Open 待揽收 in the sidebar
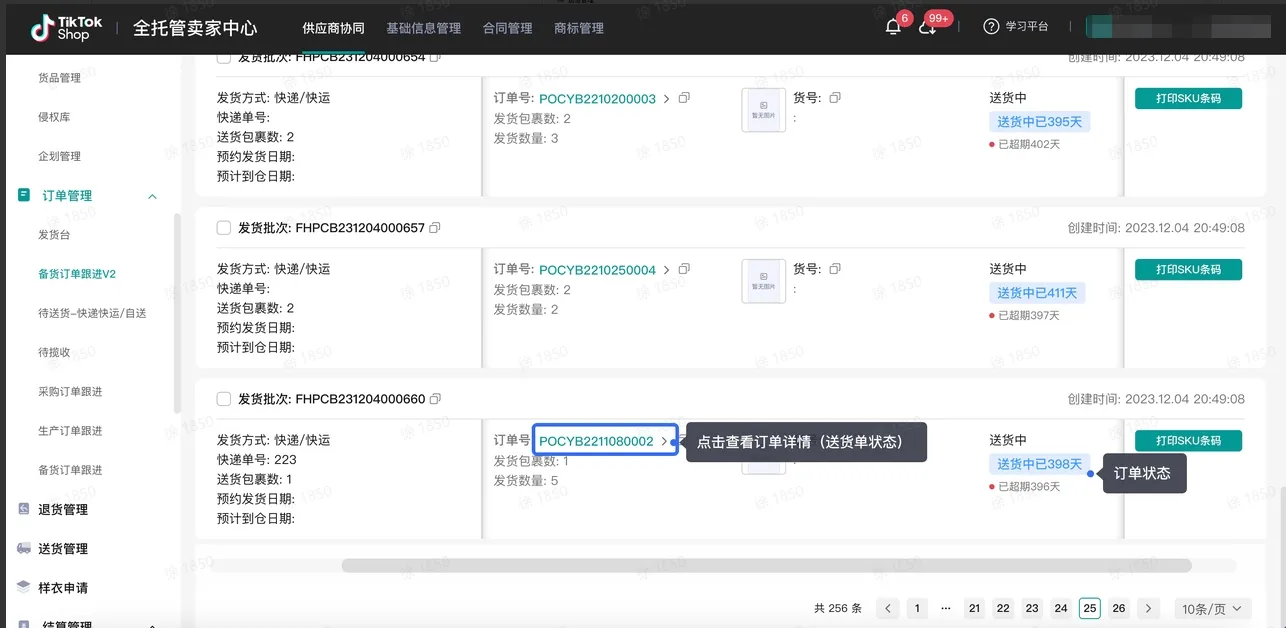Screen dimensions: 1286x628 pos(54,352)
